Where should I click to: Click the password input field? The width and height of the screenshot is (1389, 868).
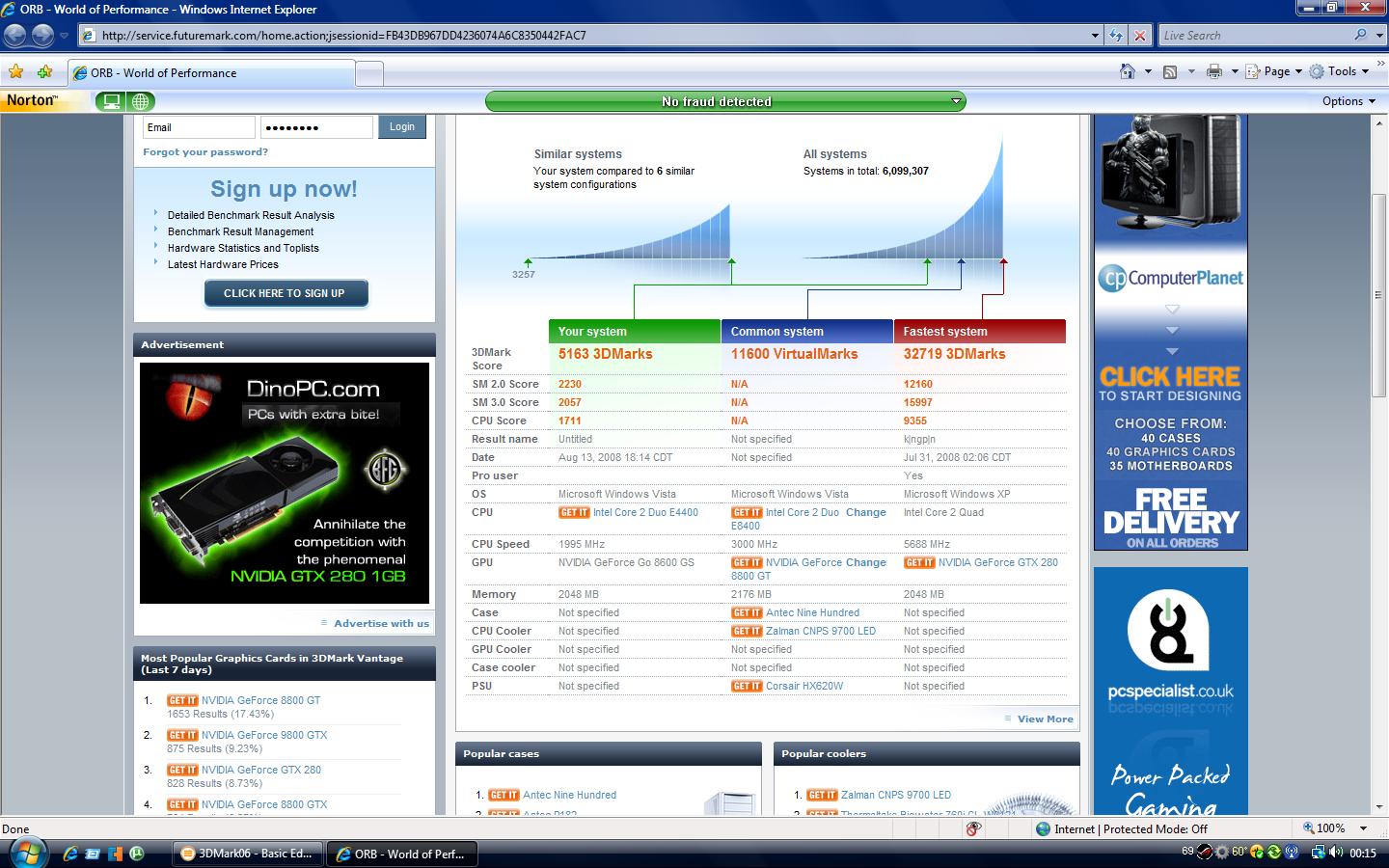point(316,127)
